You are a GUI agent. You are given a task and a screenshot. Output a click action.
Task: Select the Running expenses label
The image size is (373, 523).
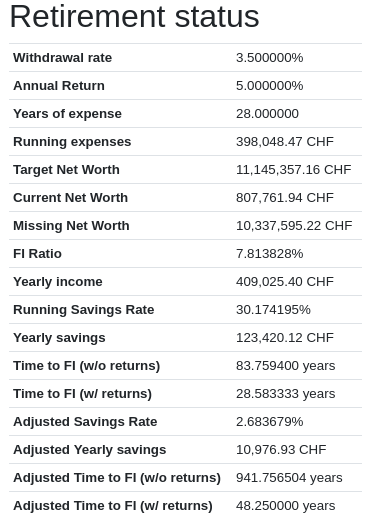(x=72, y=142)
